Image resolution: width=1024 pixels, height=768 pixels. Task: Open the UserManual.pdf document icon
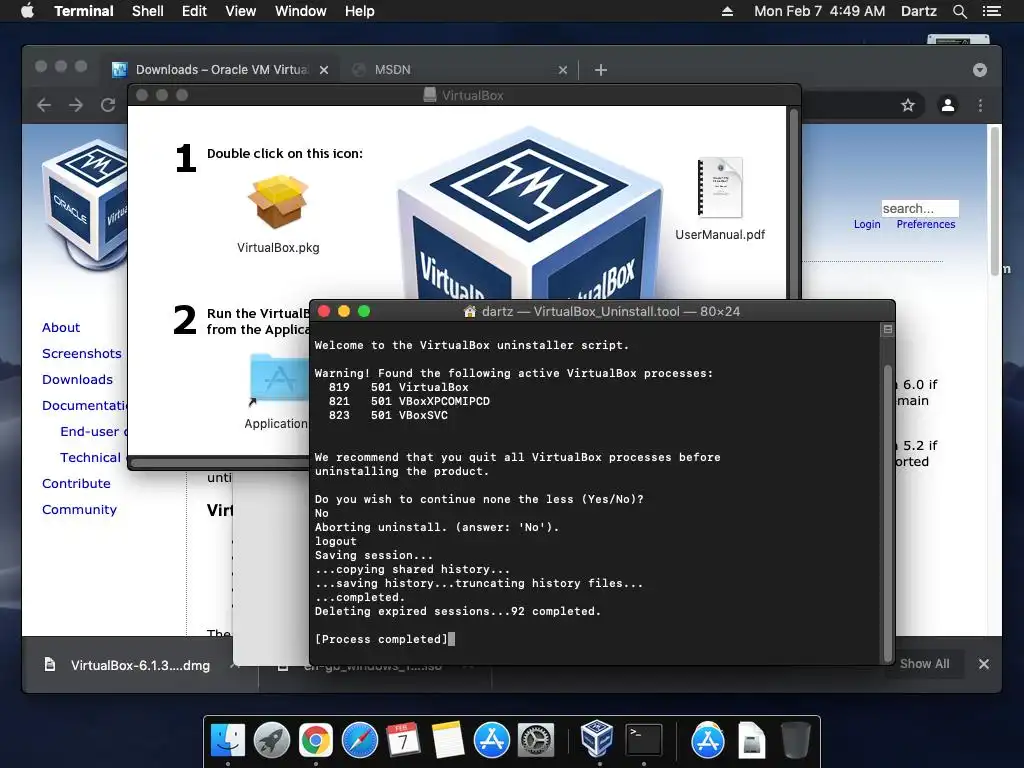pos(720,187)
